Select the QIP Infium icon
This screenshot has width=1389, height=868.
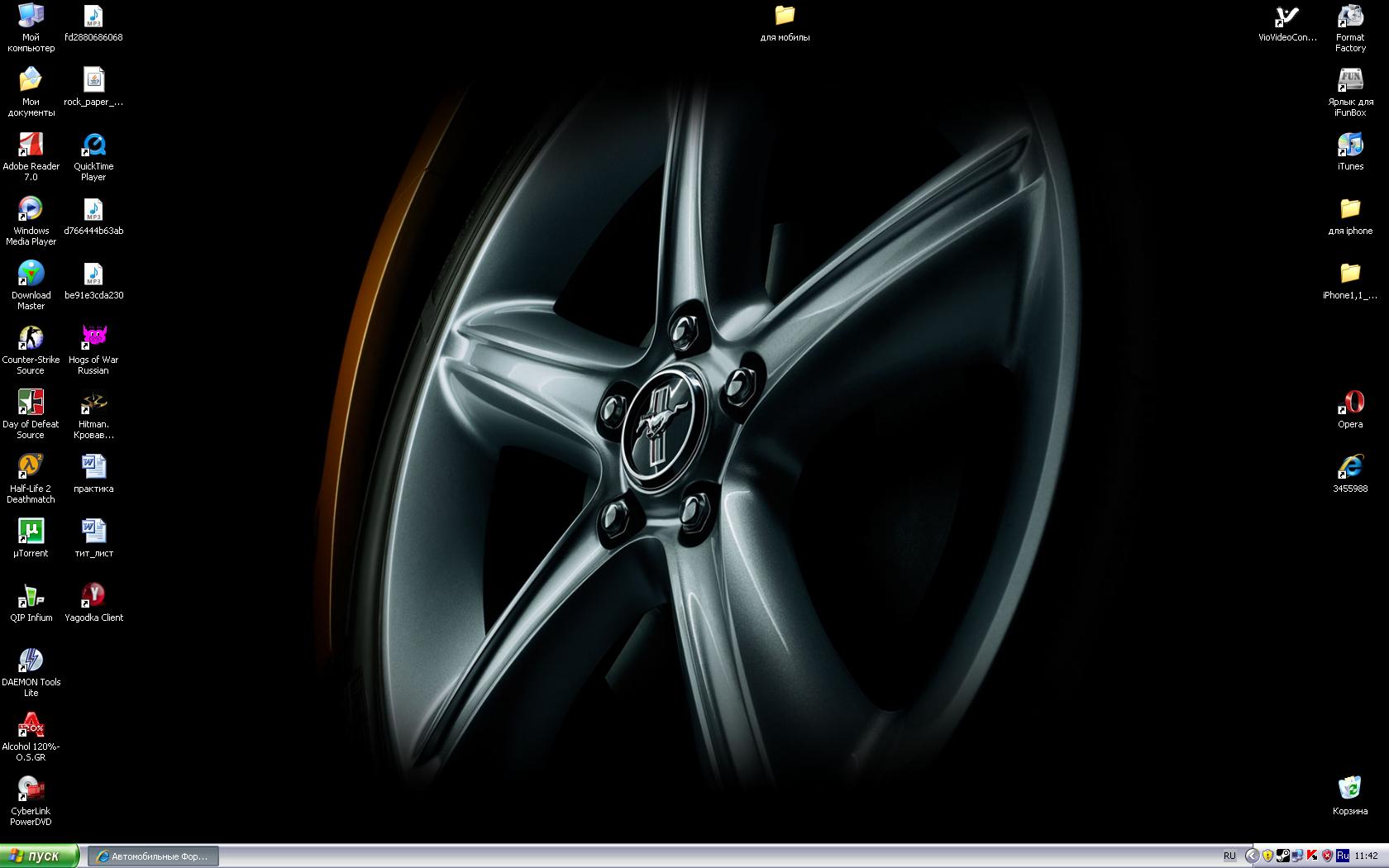click(31, 596)
